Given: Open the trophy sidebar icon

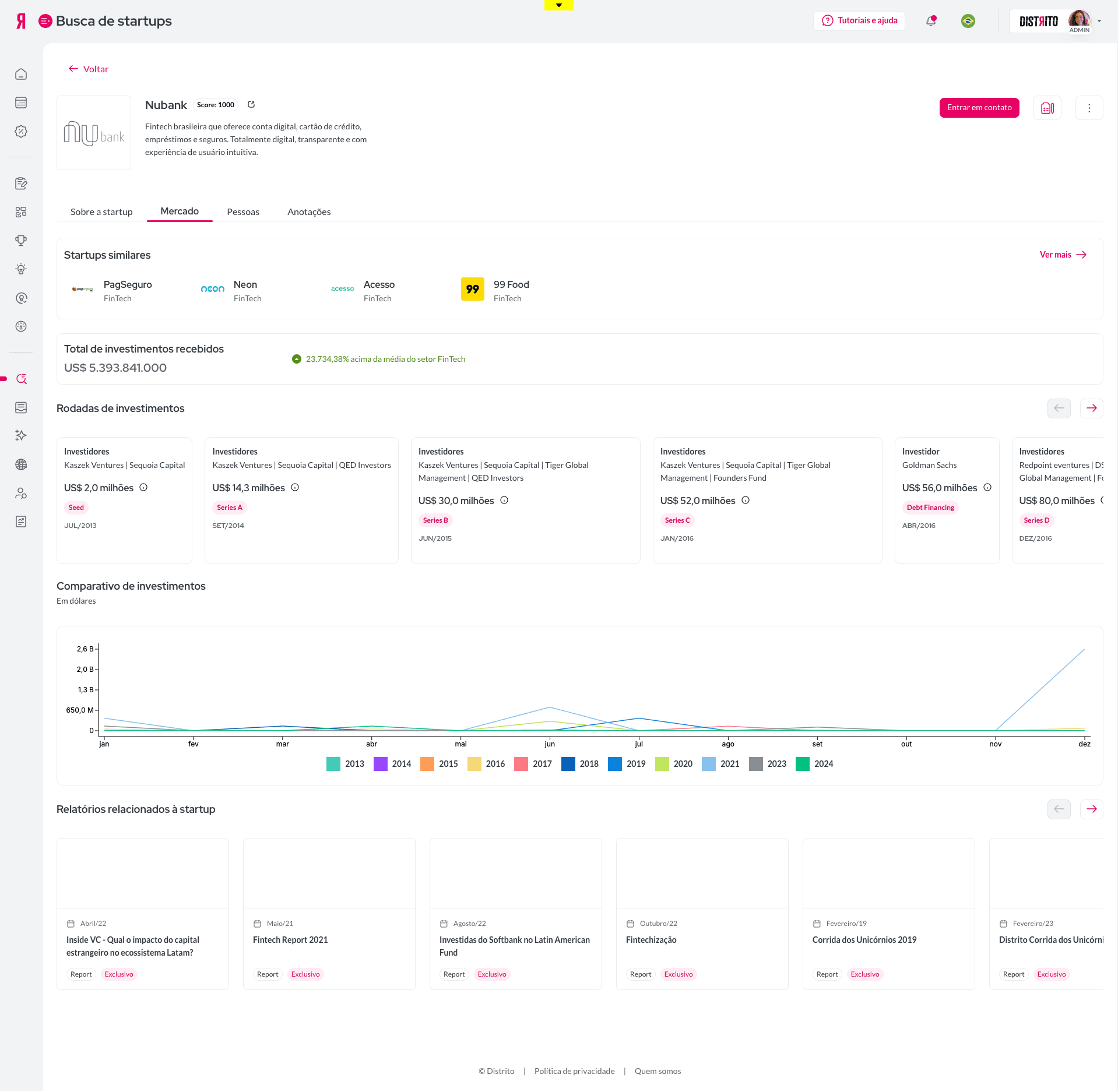Looking at the screenshot, I should point(21,240).
